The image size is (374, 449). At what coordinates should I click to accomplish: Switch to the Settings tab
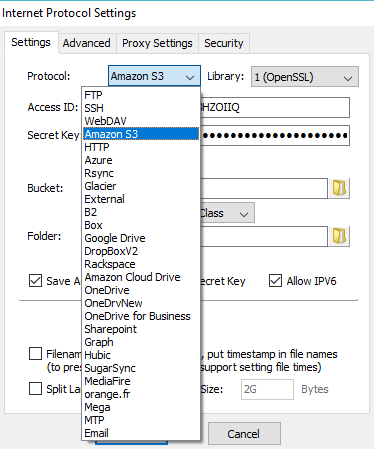pyautogui.click(x=31, y=42)
